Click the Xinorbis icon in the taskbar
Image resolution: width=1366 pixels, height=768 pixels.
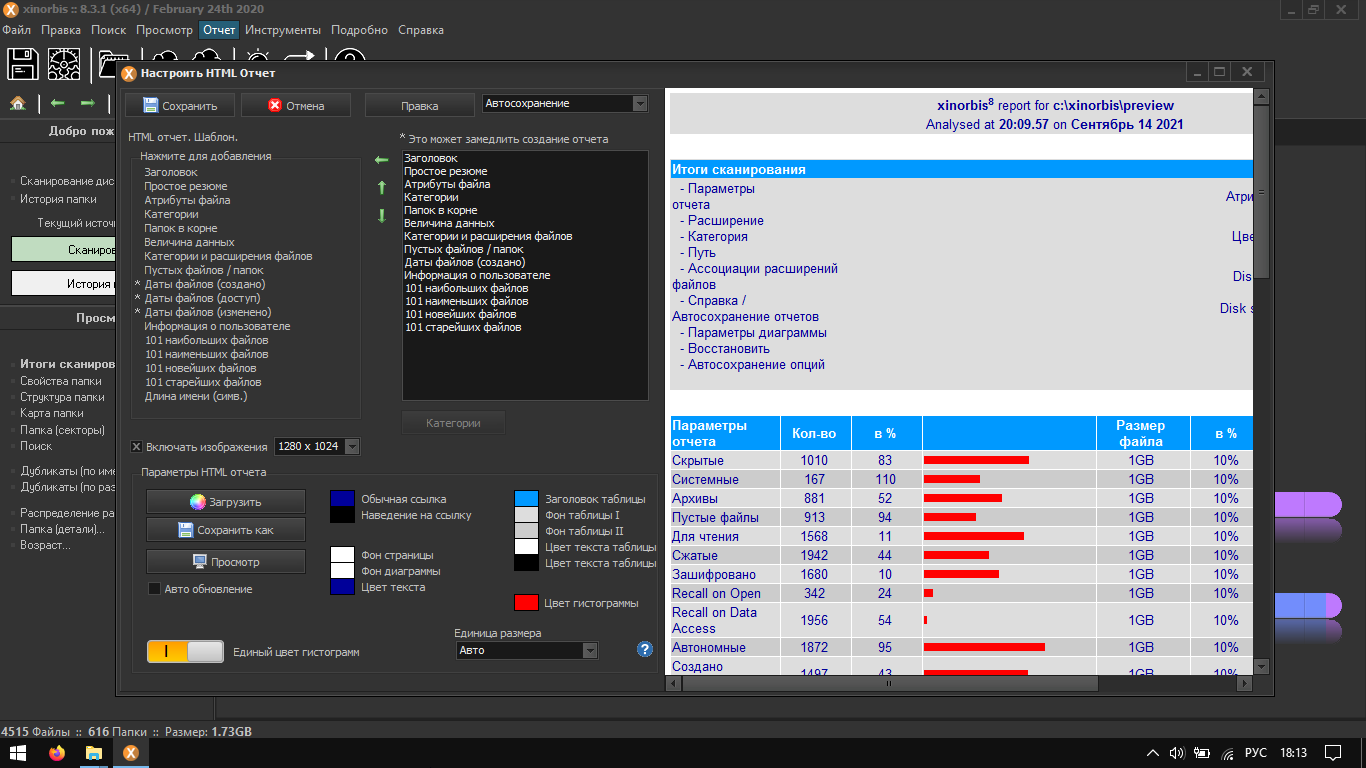(x=130, y=753)
